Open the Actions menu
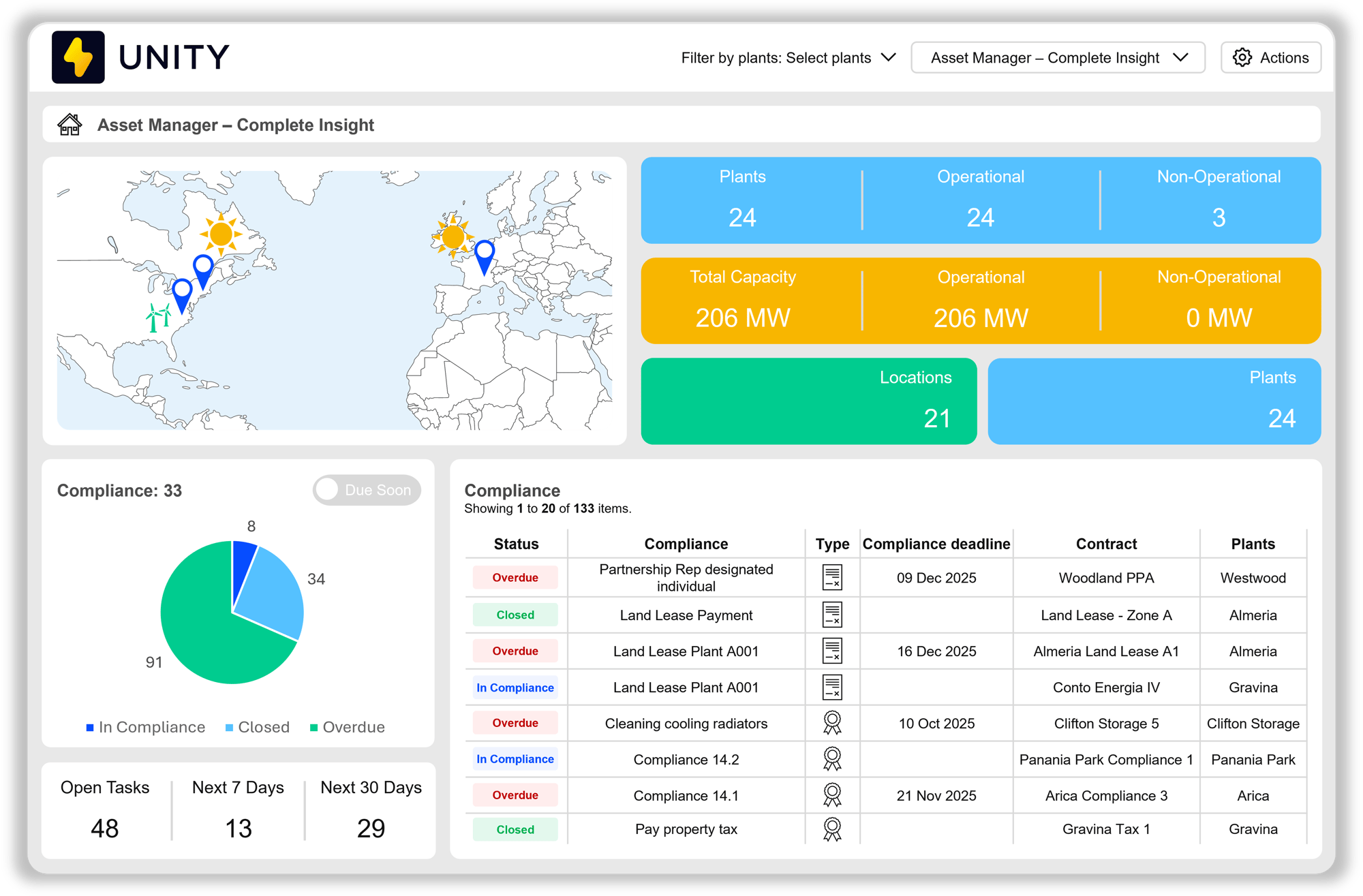Image resolution: width=1363 pixels, height=896 pixels. click(1270, 57)
